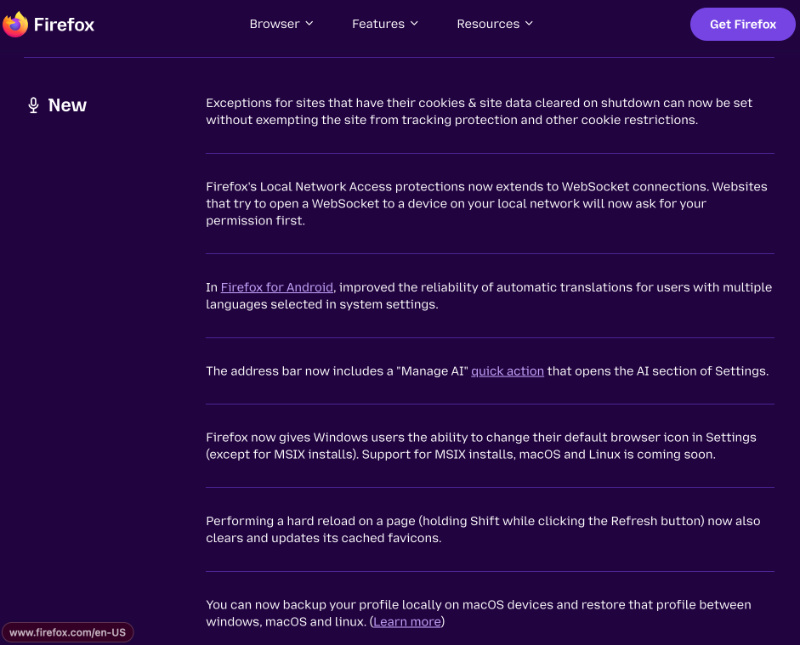Click the automatic translations reliability note
The height and width of the screenshot is (645, 800).
click(x=489, y=296)
